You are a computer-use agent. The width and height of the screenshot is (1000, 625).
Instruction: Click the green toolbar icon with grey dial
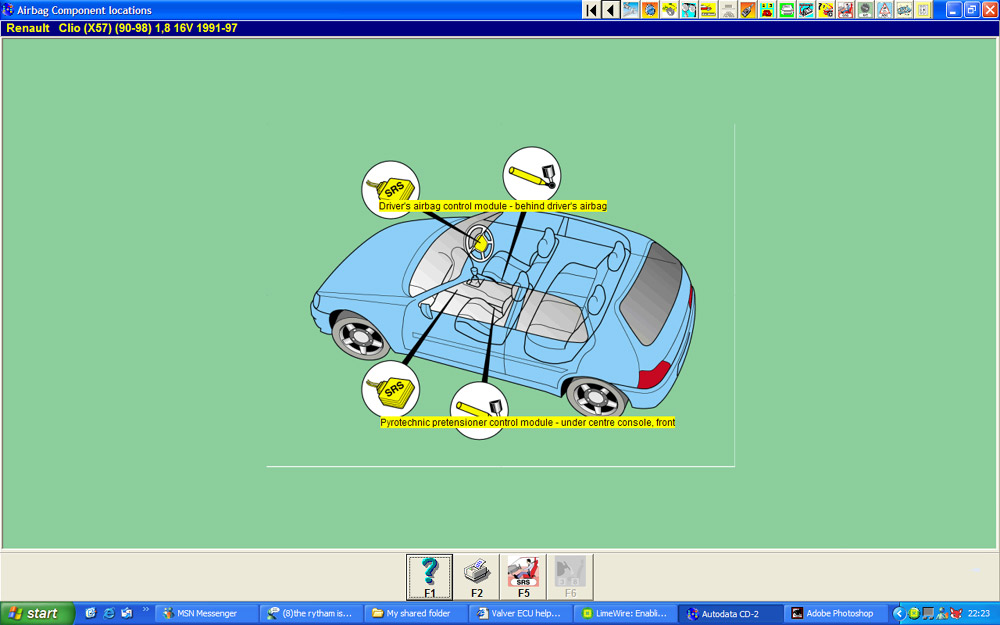point(865,10)
